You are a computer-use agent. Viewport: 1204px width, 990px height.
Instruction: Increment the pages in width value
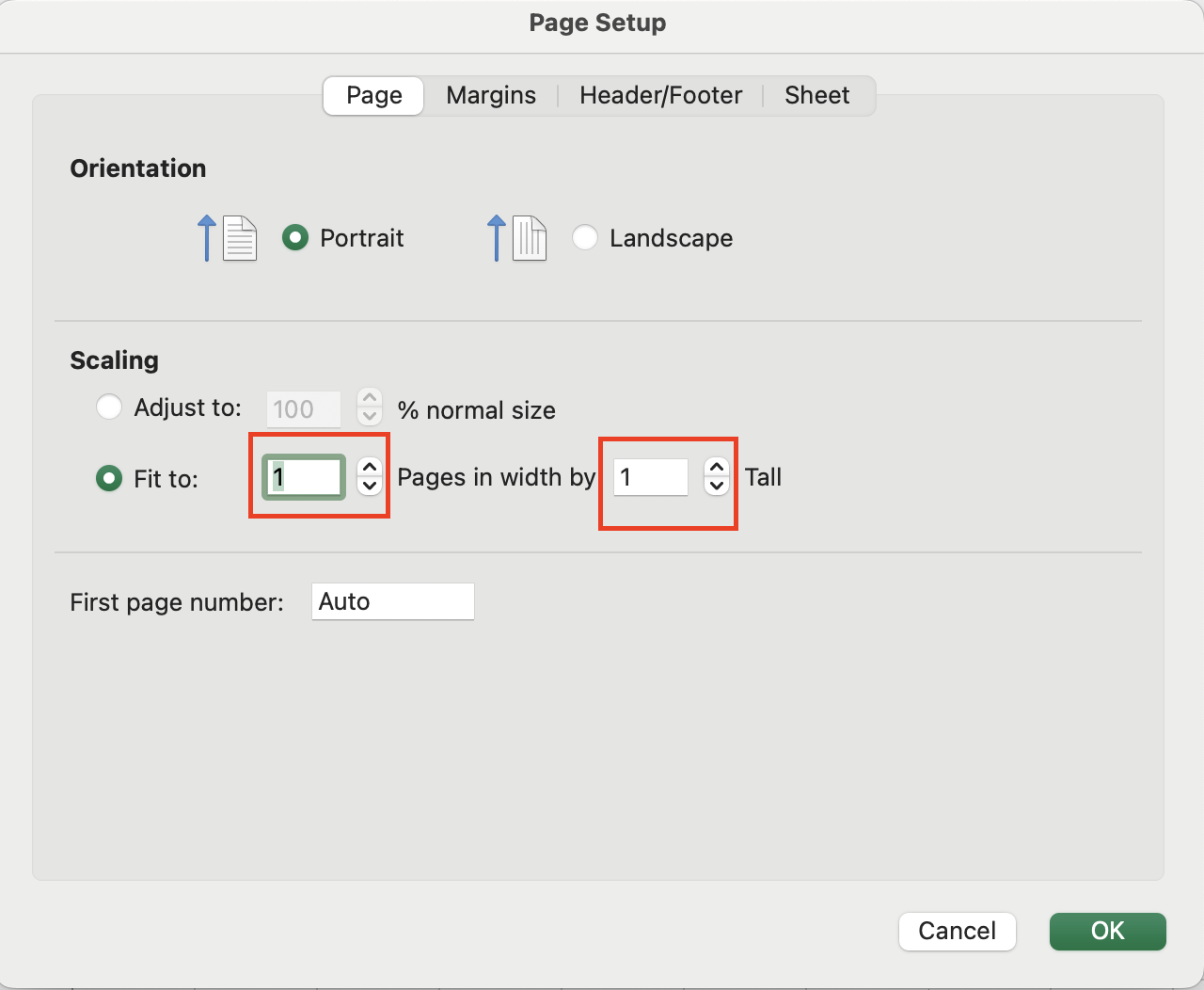pos(370,469)
